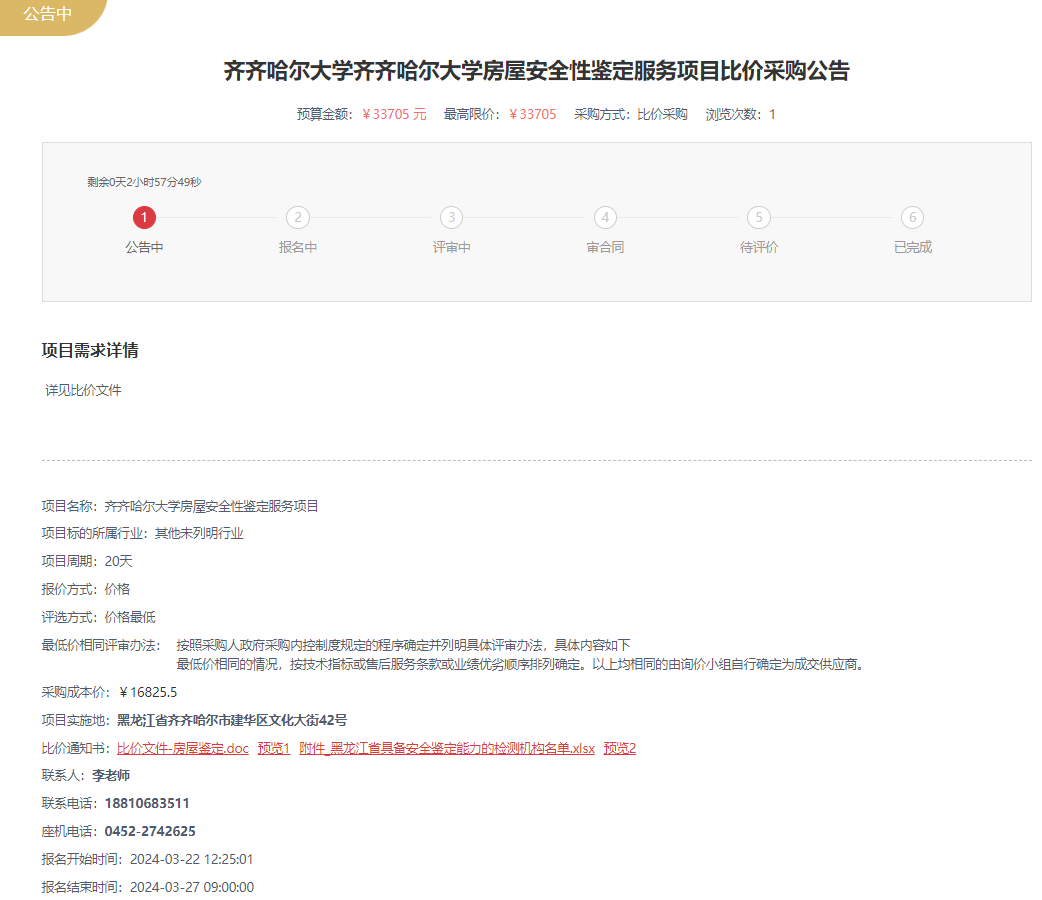Open the 预览2 preview link
1042x900 pixels.
(620, 748)
